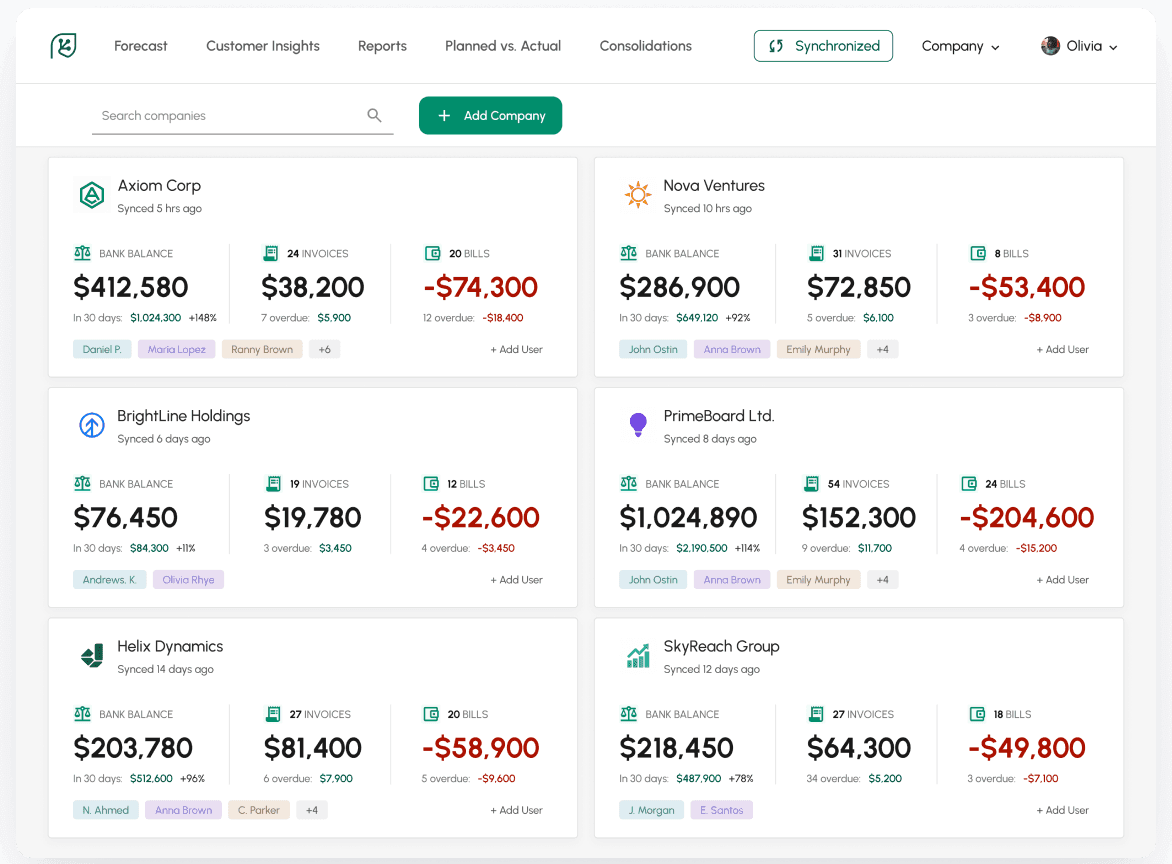The width and height of the screenshot is (1172, 864).
Task: Click Add User on PrimeBoard Ltd. card
Action: (1062, 580)
